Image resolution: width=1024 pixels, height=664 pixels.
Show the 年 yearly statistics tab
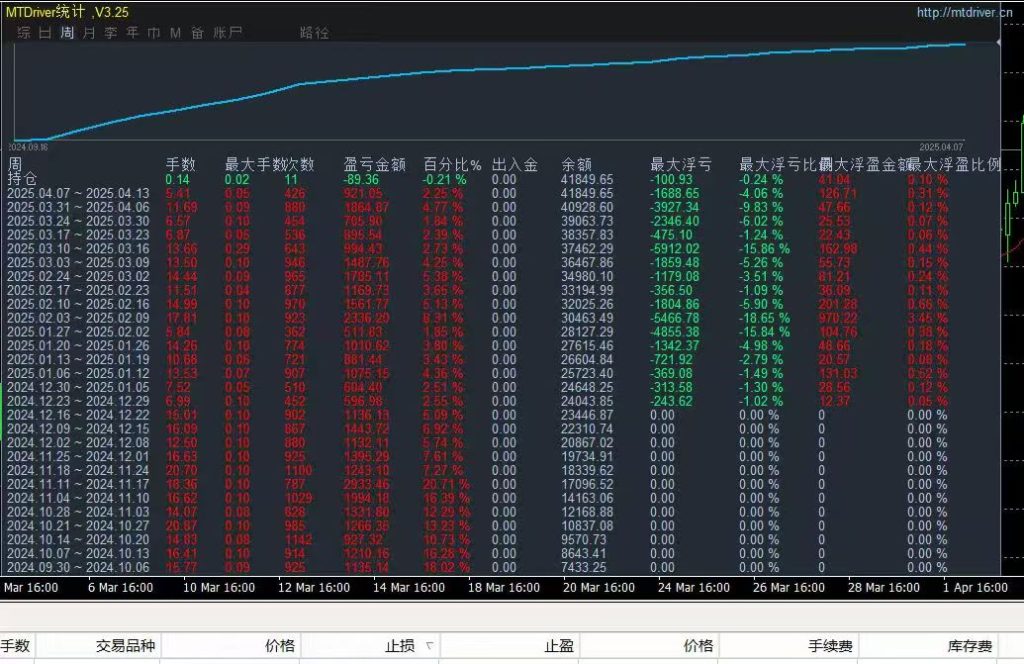point(132,33)
